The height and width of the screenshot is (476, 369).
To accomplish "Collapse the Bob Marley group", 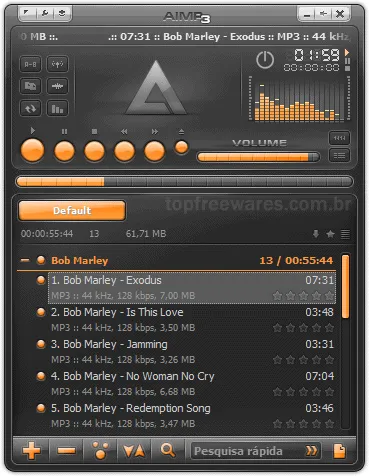I will point(25,260).
